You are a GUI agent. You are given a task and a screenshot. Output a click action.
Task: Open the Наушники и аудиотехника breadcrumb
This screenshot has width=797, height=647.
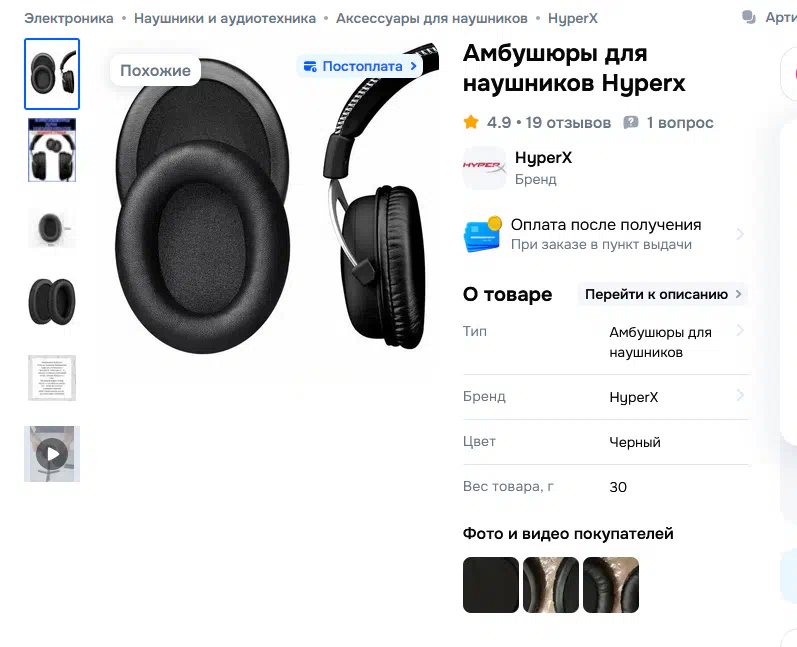click(225, 18)
